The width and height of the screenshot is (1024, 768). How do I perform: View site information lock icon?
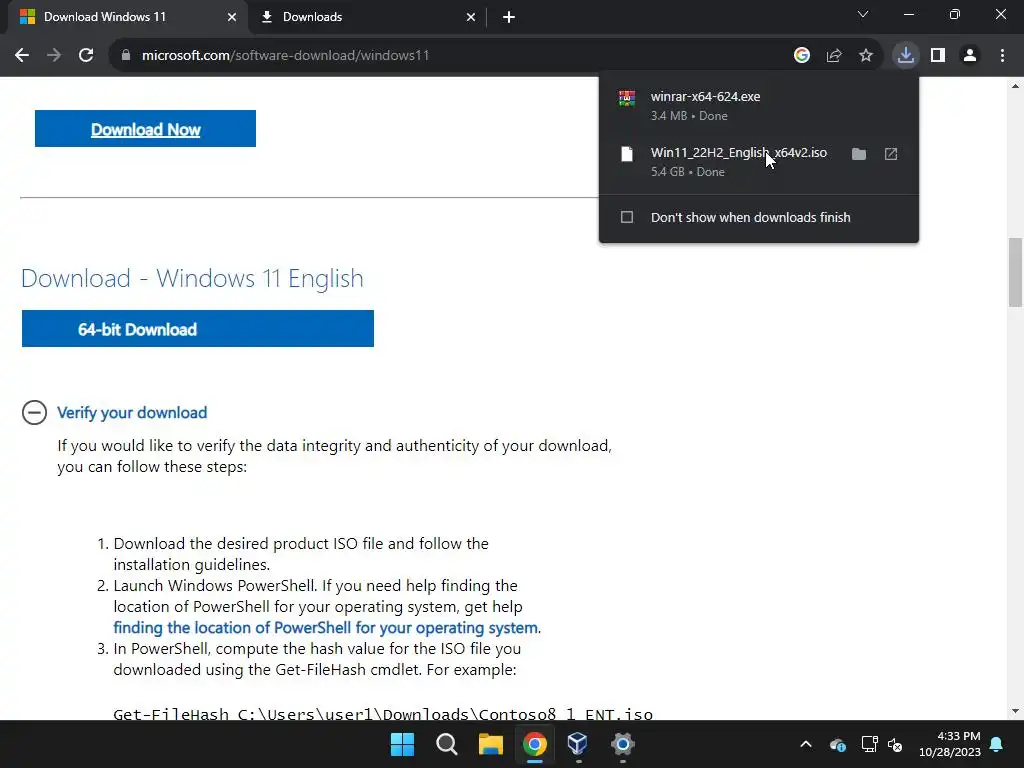tap(126, 56)
